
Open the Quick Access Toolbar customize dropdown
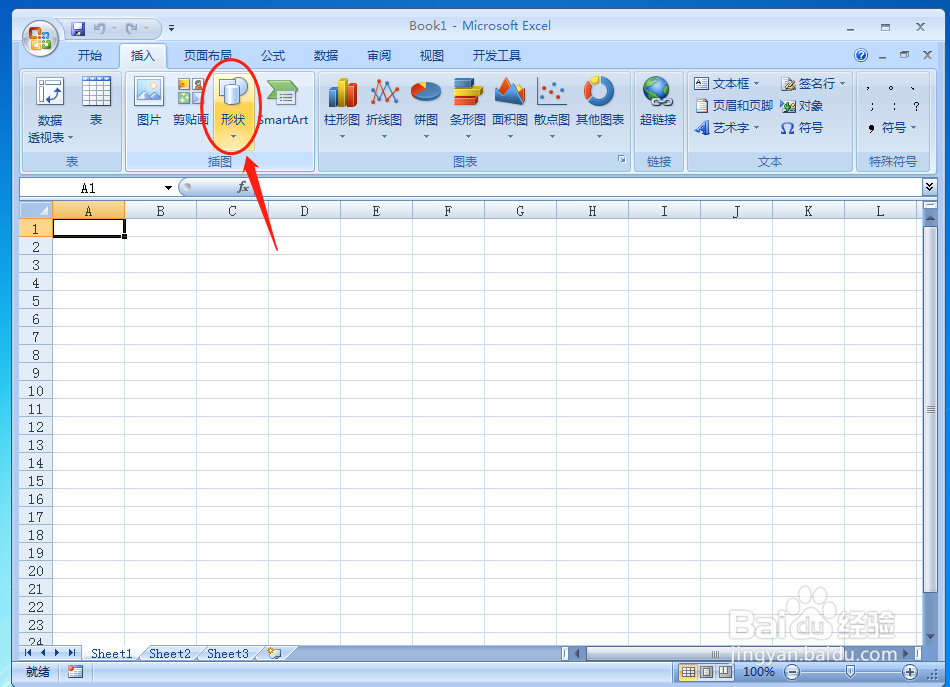171,28
